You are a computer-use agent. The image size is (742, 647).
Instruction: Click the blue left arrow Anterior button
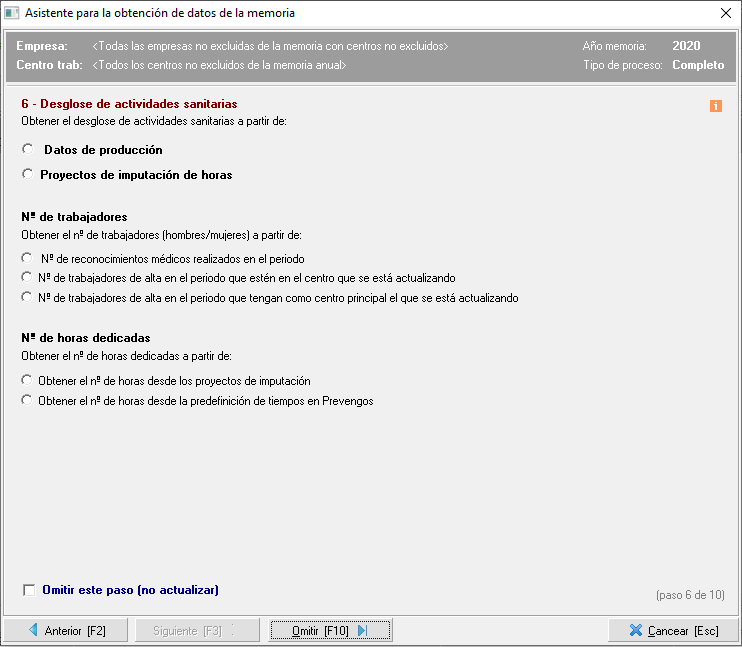(x=66, y=631)
